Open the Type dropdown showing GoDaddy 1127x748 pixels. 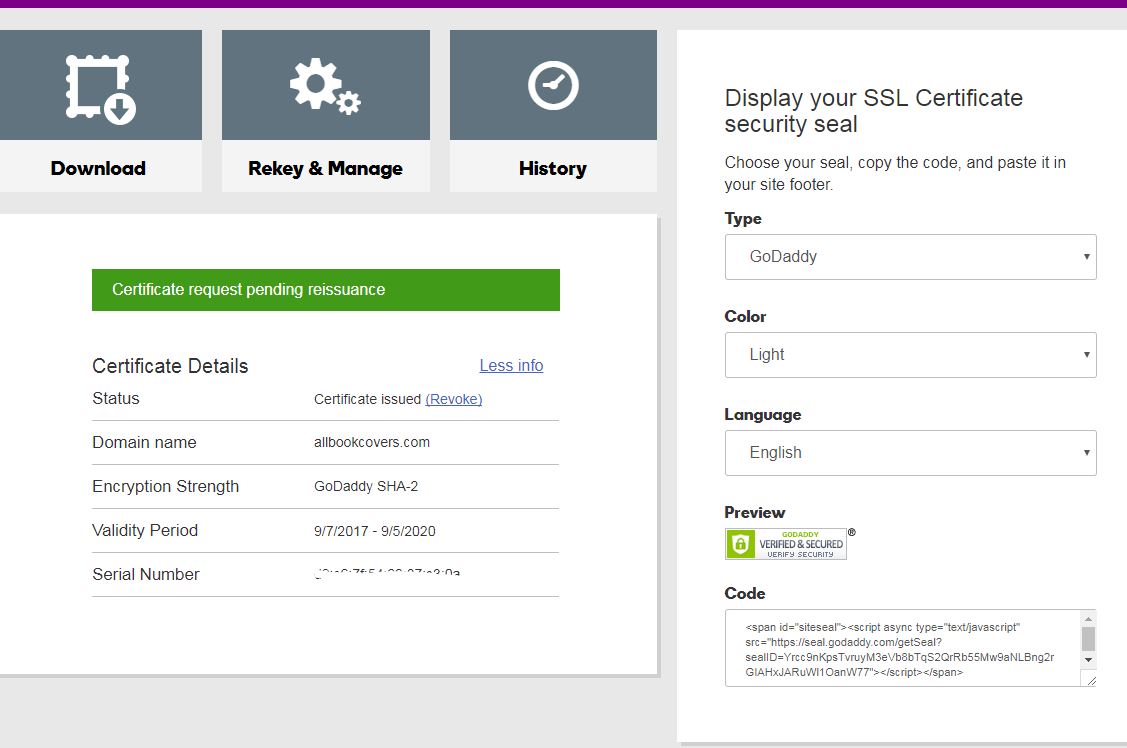[x=911, y=257]
